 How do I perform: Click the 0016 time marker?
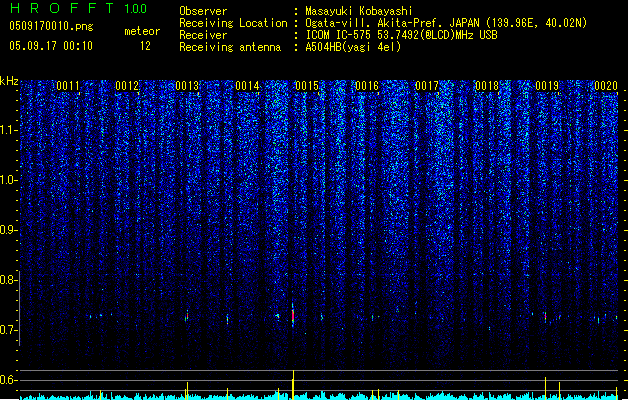[x=367, y=86]
